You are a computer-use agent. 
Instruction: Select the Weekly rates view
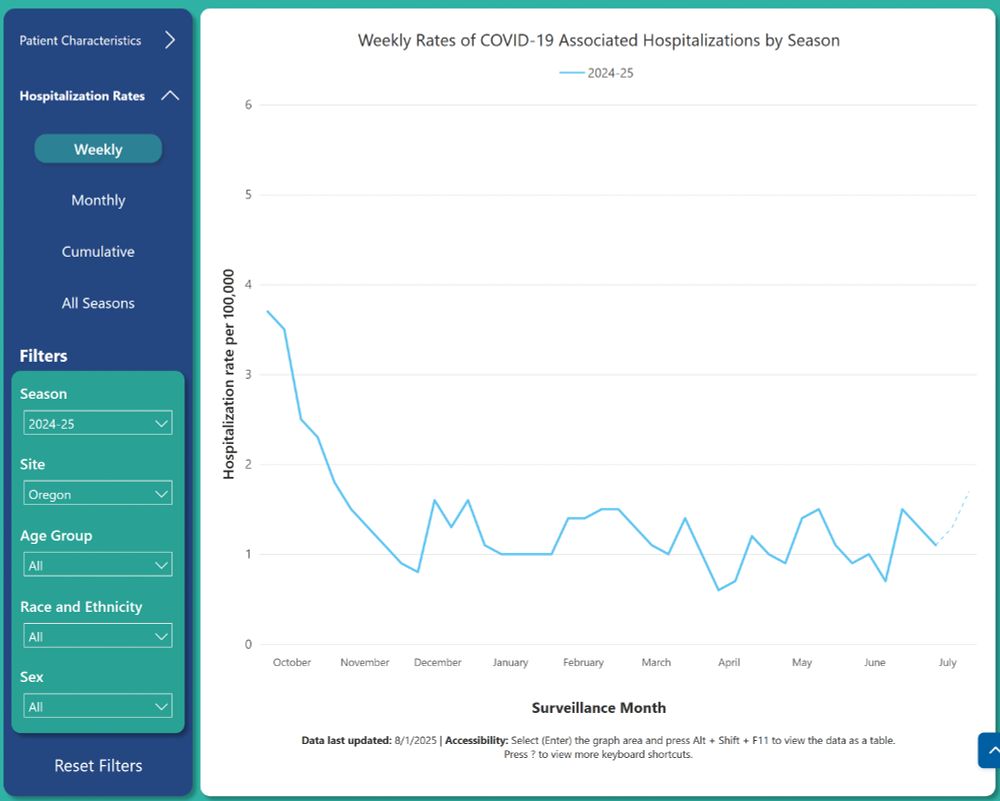(x=98, y=149)
